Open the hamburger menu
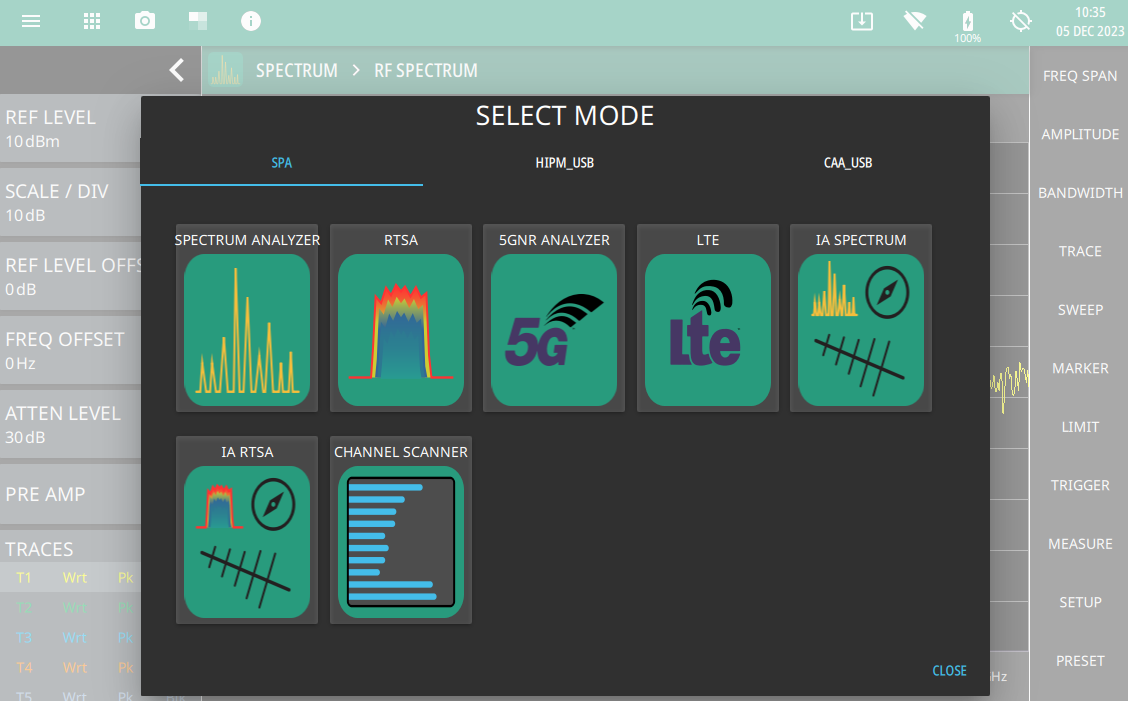The width and height of the screenshot is (1128, 701). tap(31, 21)
